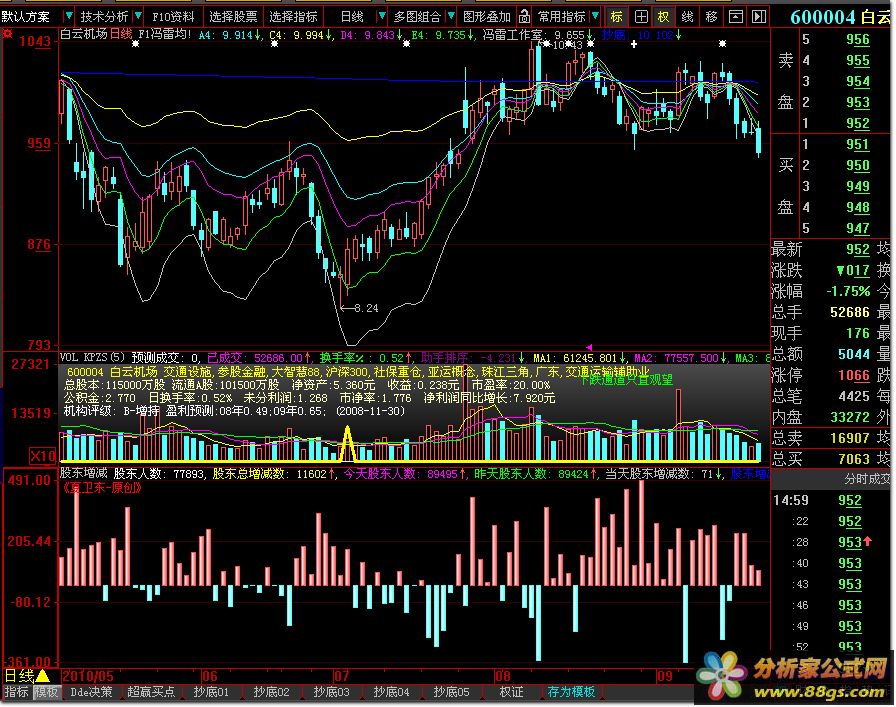This screenshot has height=707, width=896.
Task: Click sell level 1 price 952
Action: [x=857, y=123]
